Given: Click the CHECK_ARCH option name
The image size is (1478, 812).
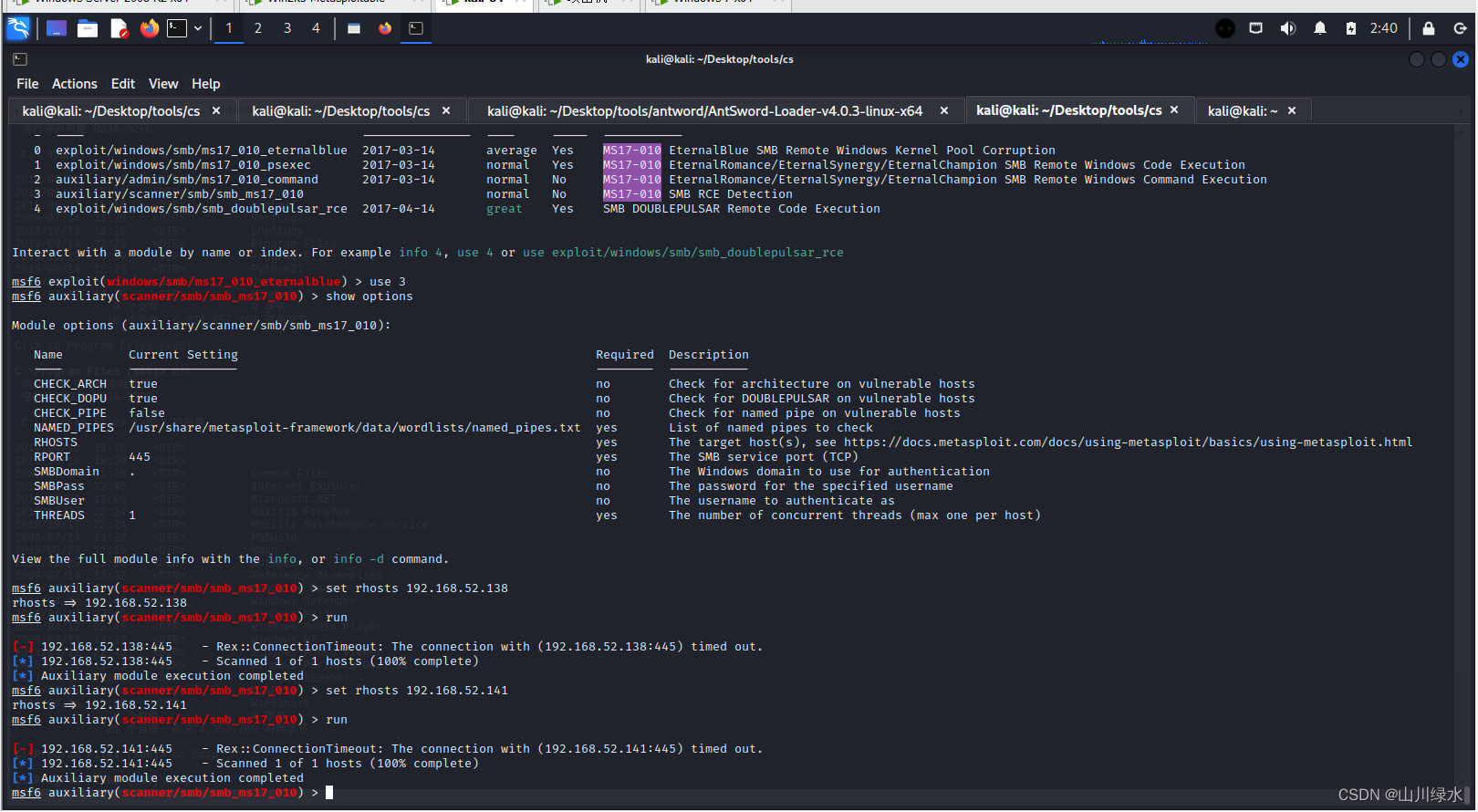Looking at the screenshot, I should 70,384.
